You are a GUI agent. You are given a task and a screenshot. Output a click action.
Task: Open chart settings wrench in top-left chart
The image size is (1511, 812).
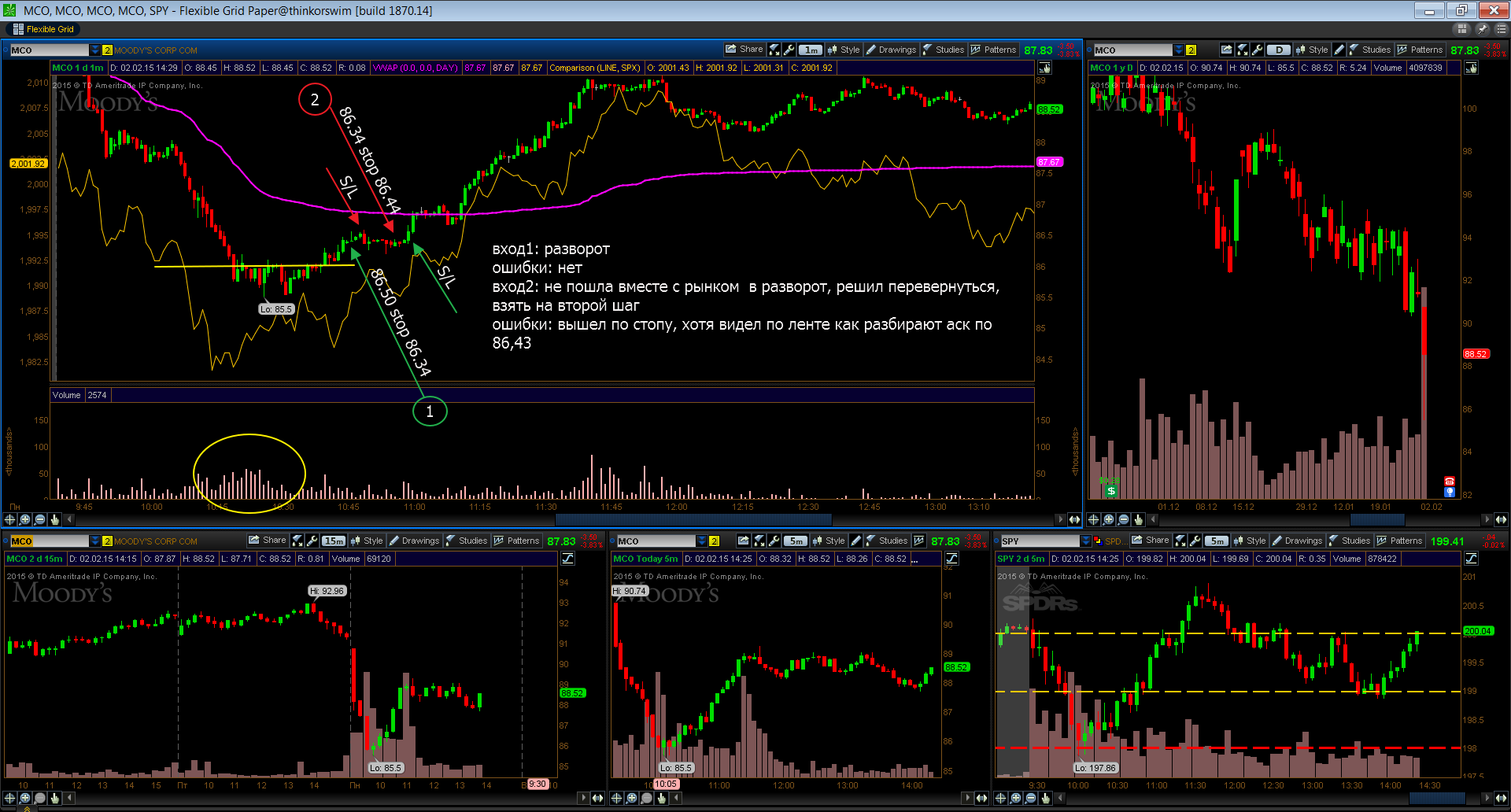point(789,50)
